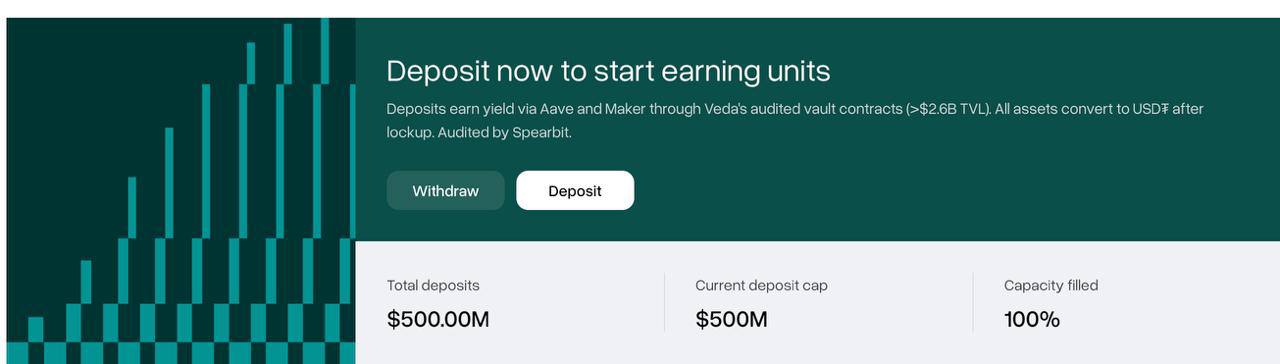
Task: Click the 'Total deposits' label
Action: point(433,285)
